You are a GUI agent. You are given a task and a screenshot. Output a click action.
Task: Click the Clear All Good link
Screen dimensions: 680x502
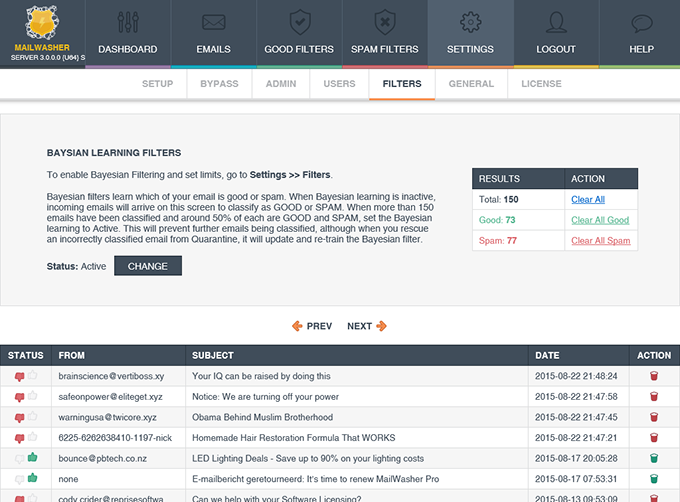[600, 220]
